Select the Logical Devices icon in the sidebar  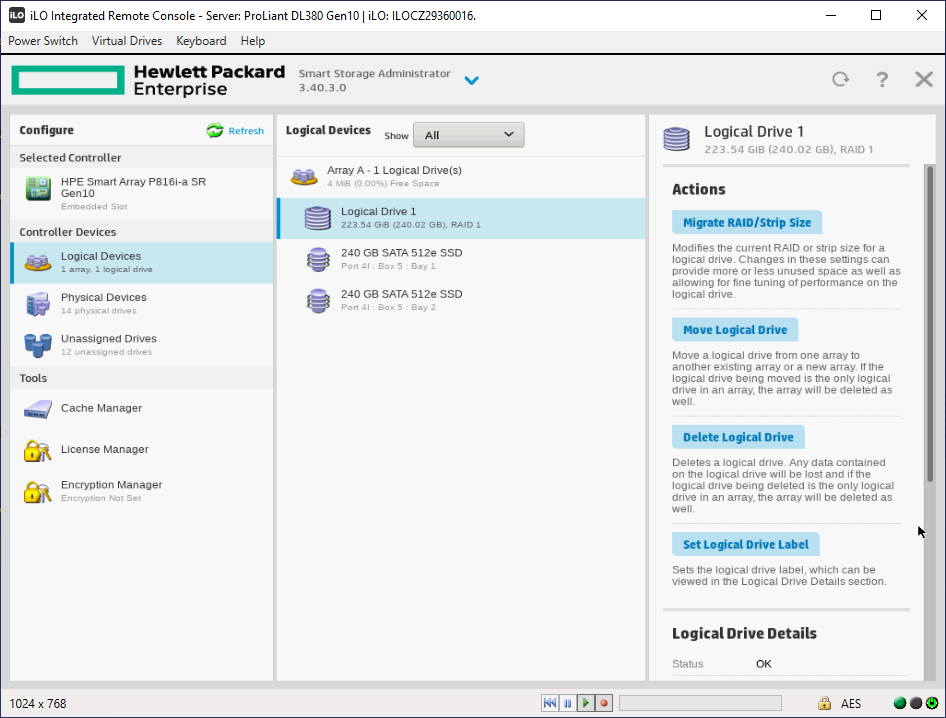tap(37, 262)
